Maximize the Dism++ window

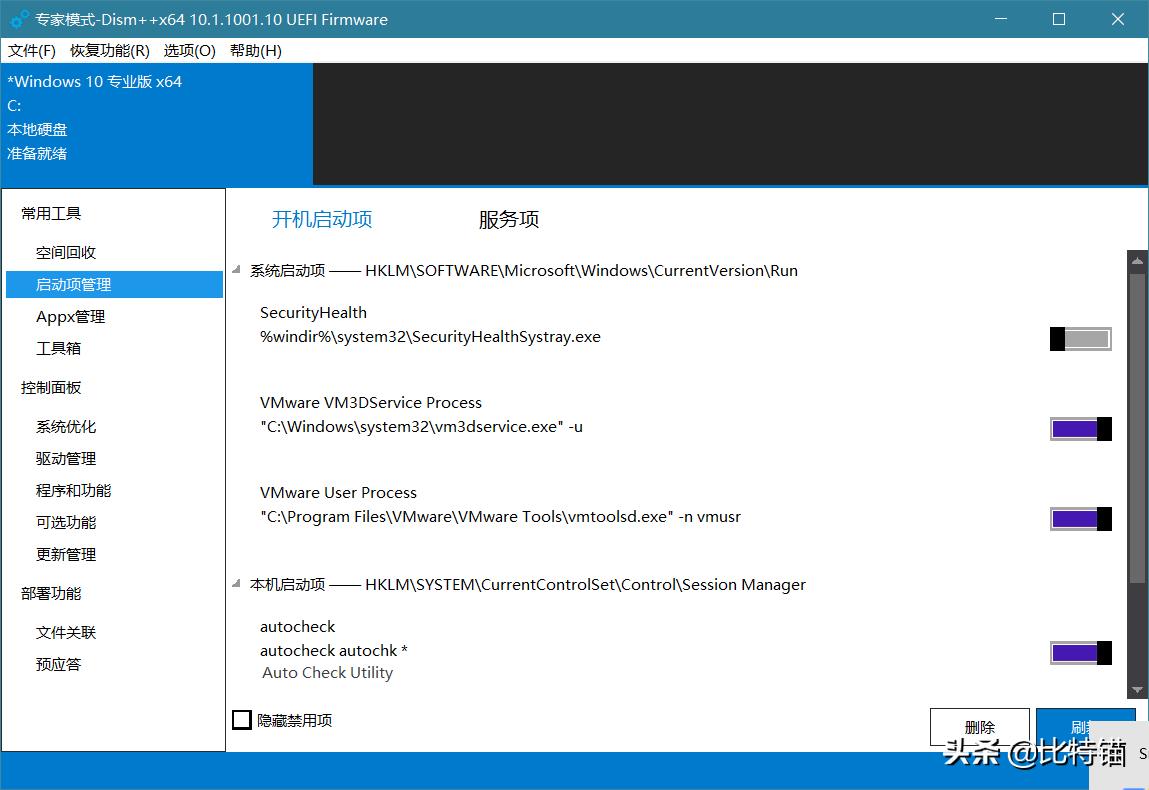point(1059,19)
